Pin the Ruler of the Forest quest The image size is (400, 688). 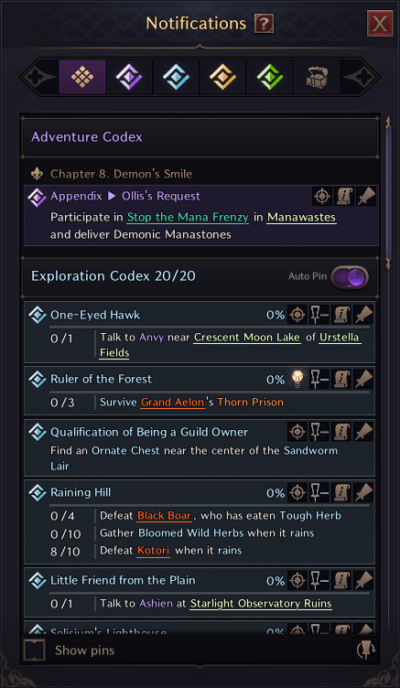tap(364, 379)
